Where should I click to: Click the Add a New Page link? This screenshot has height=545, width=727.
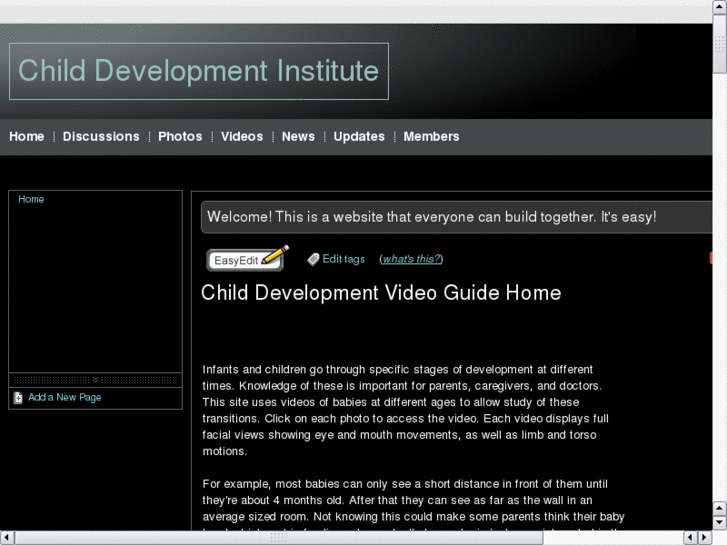[x=64, y=398]
